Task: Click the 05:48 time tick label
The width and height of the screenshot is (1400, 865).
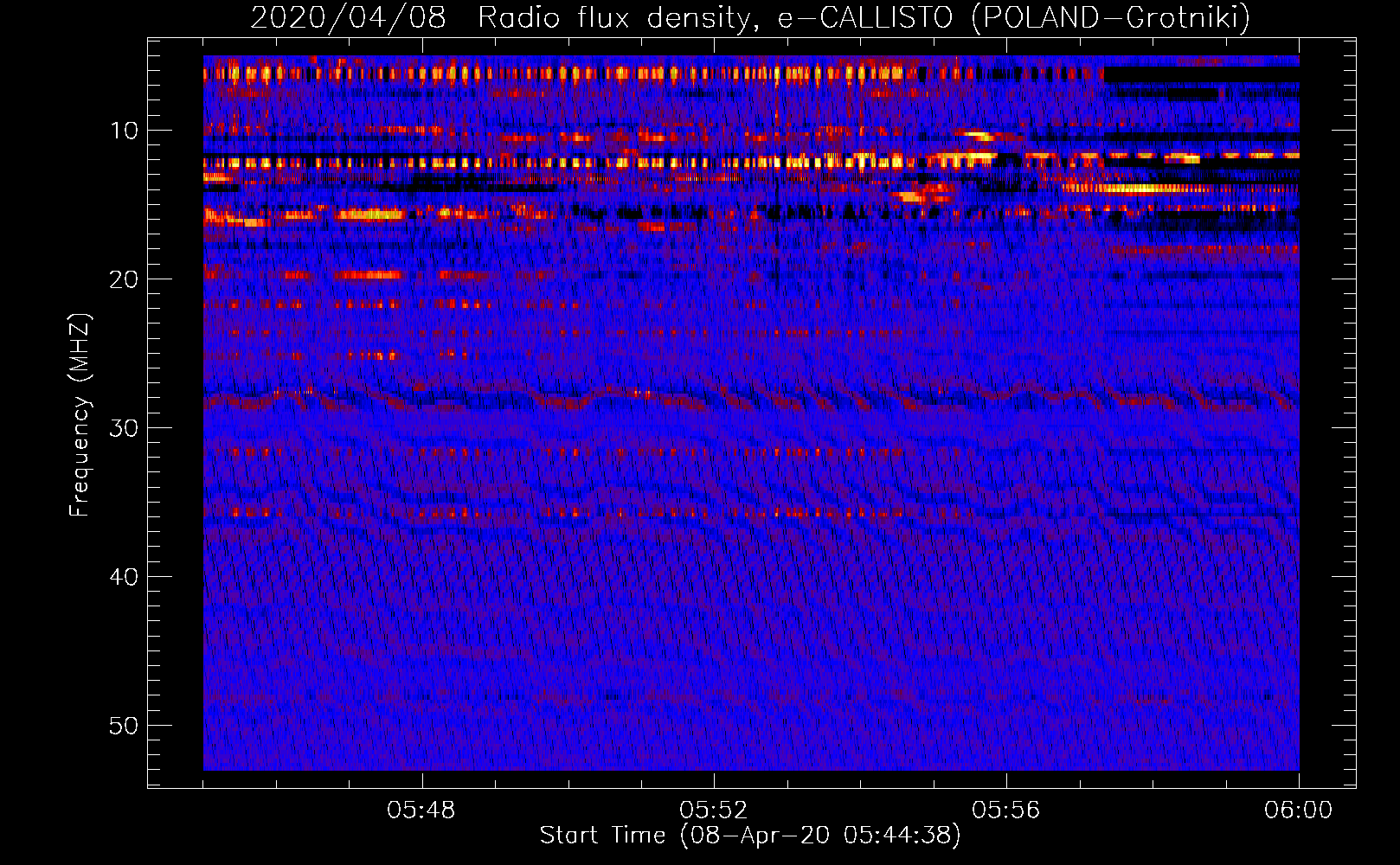Action: click(x=421, y=811)
